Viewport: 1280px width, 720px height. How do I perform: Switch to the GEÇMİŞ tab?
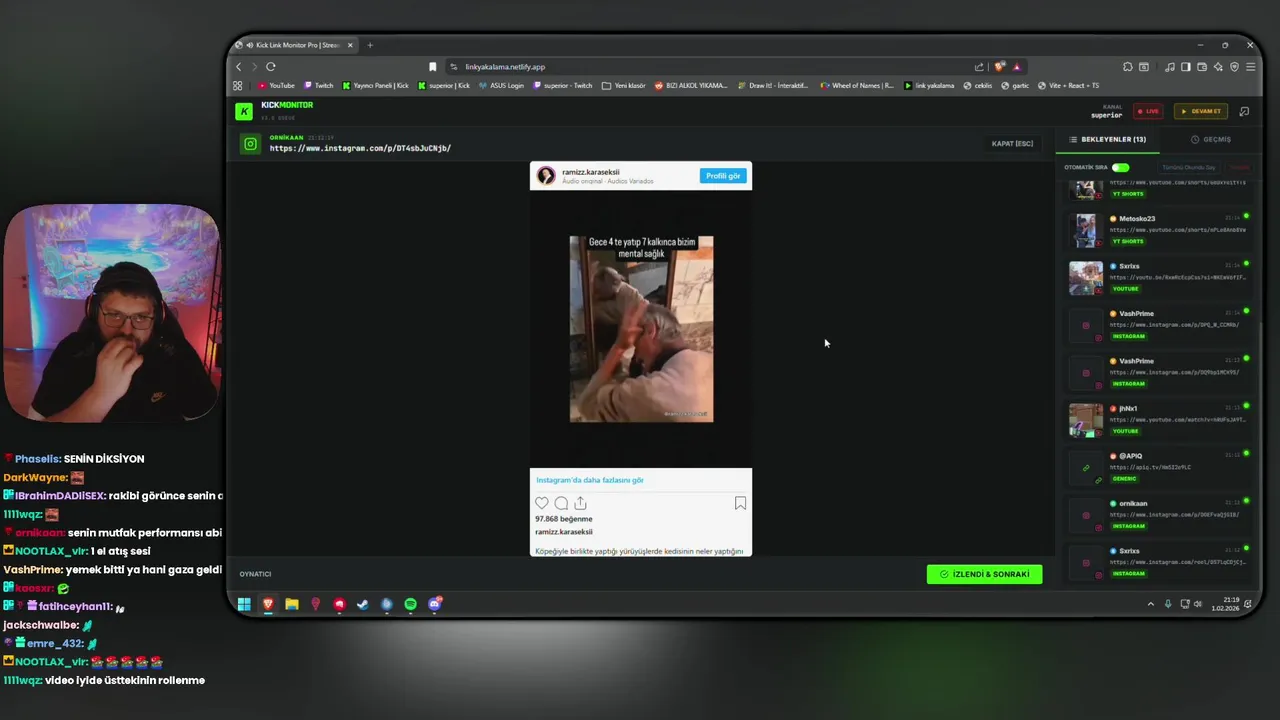[x=1211, y=140]
